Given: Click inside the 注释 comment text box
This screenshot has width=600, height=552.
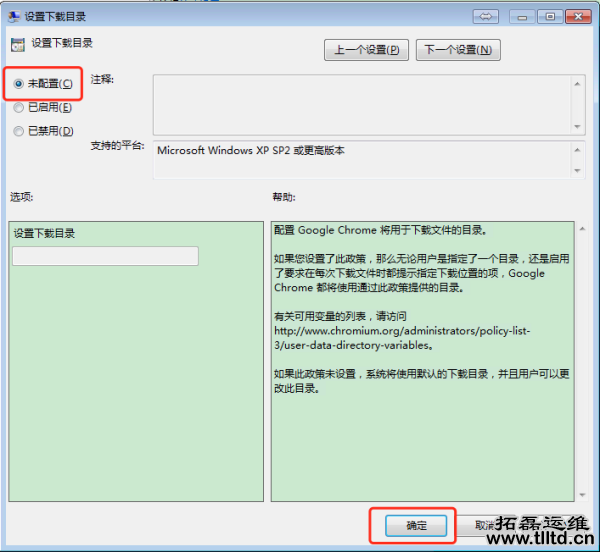Looking at the screenshot, I should pyautogui.click(x=362, y=105).
